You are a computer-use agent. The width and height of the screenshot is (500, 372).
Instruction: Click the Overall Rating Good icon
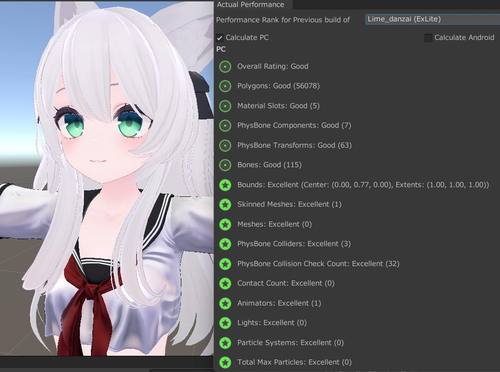(225, 67)
